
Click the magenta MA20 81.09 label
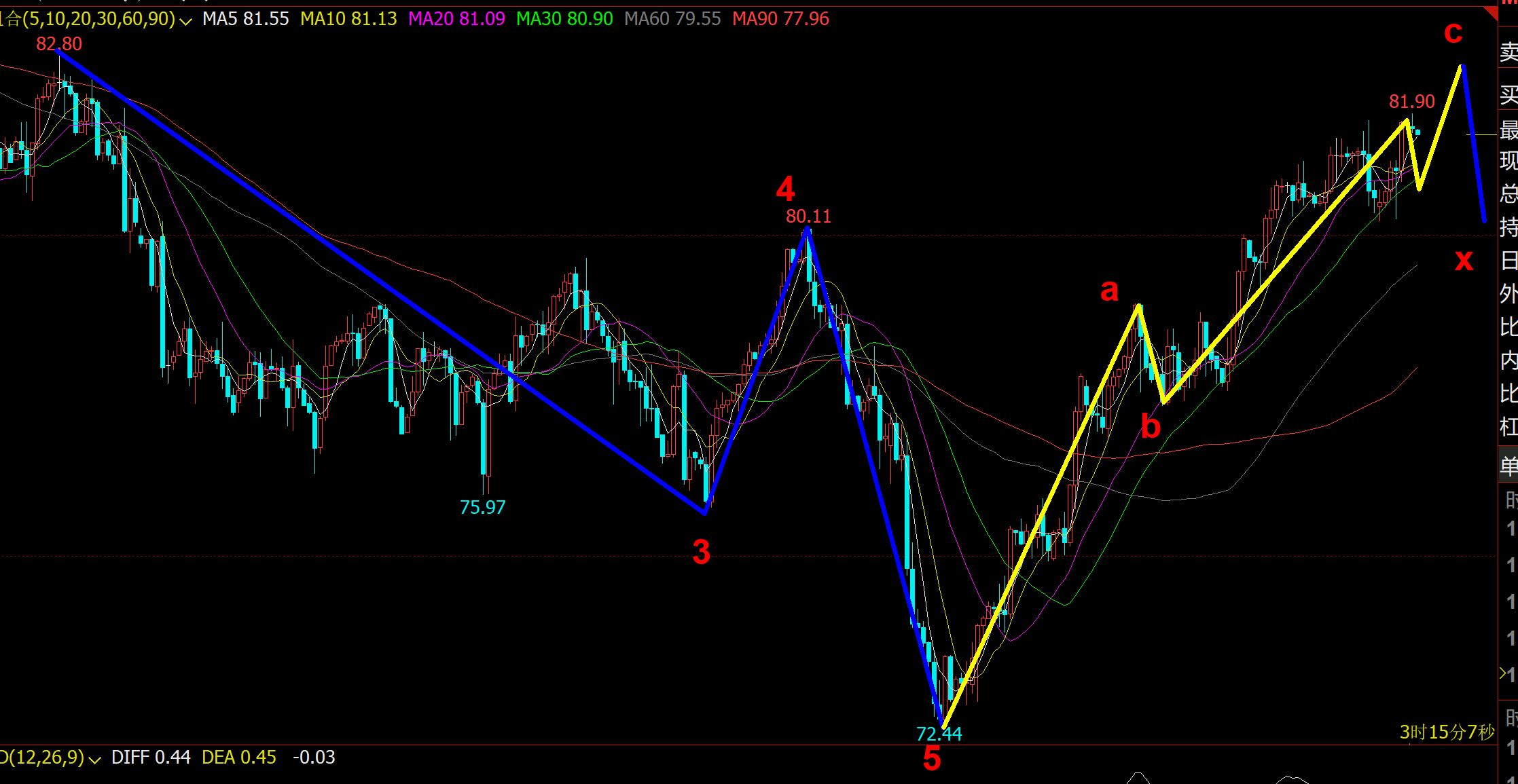(456, 19)
